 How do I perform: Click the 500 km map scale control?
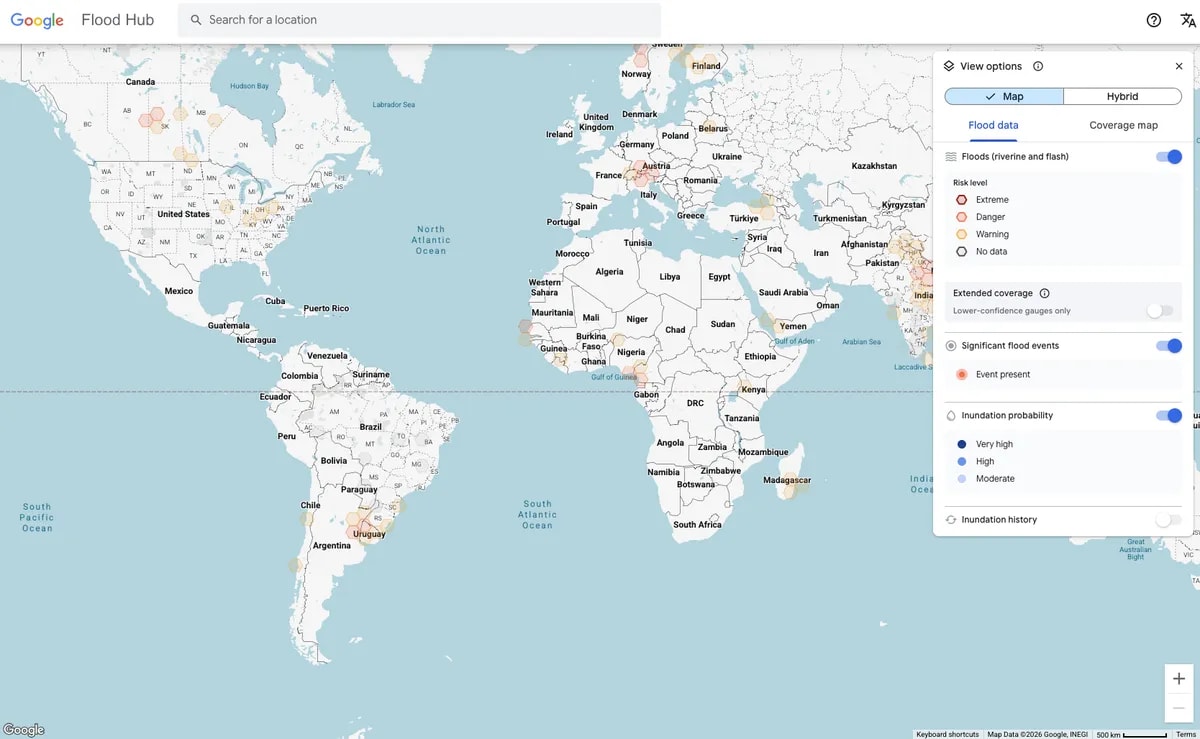(1131, 734)
